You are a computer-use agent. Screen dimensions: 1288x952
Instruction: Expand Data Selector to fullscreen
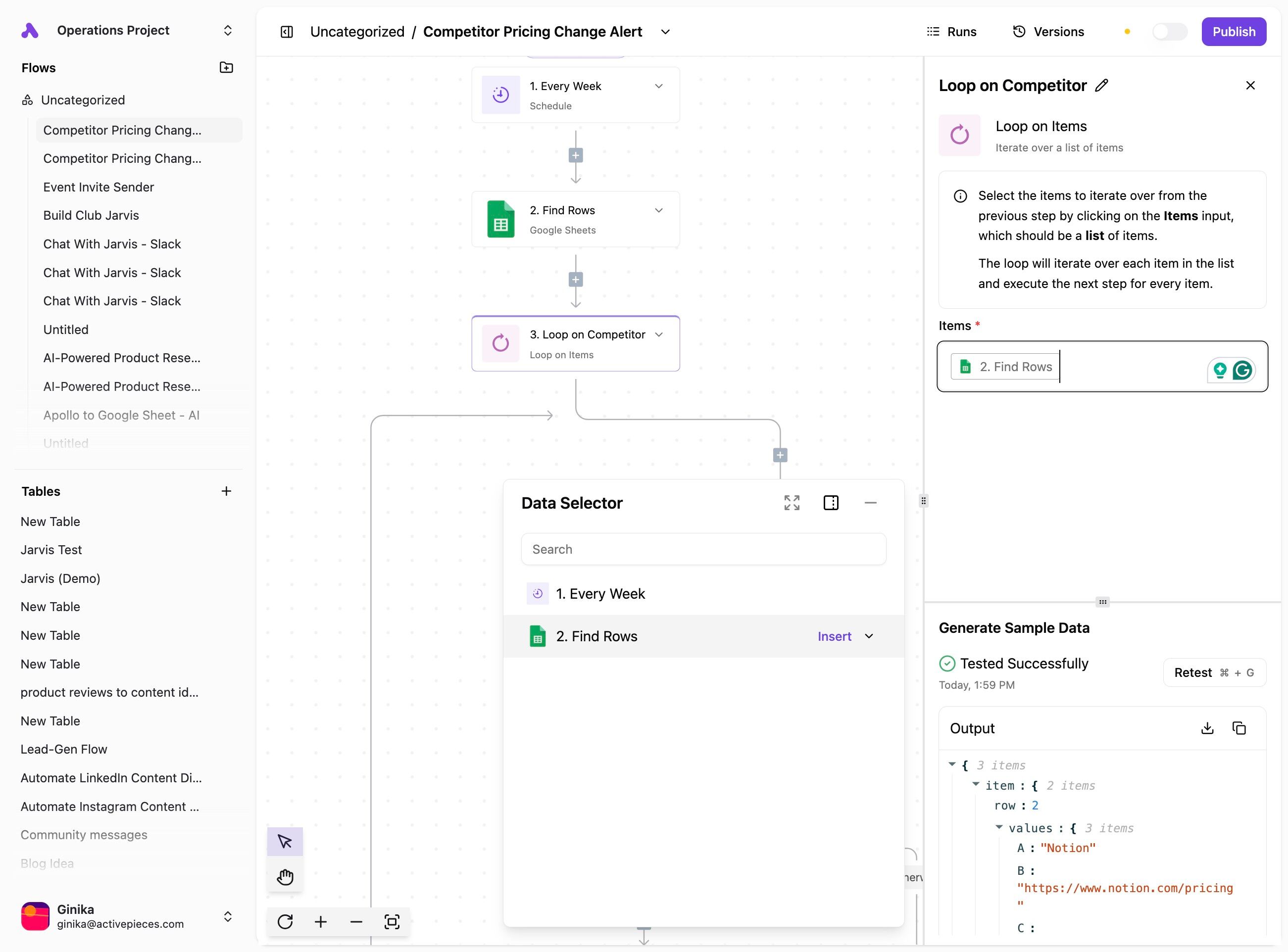click(792, 503)
